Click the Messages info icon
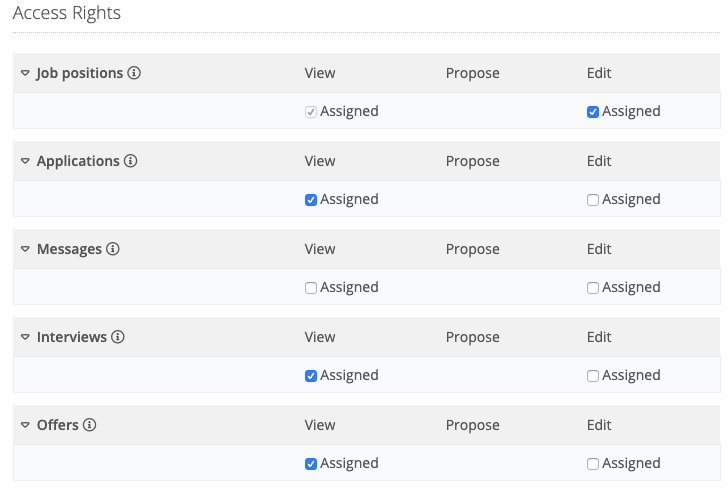 click(x=113, y=249)
